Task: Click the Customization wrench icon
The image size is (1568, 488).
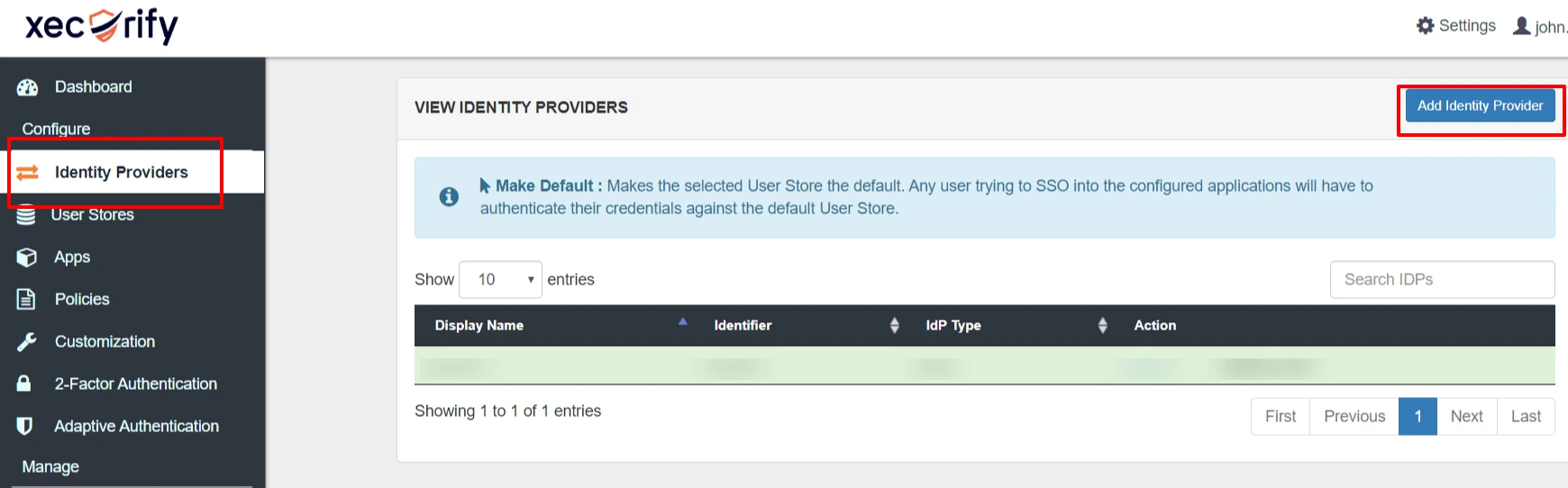Action: pyautogui.click(x=27, y=342)
